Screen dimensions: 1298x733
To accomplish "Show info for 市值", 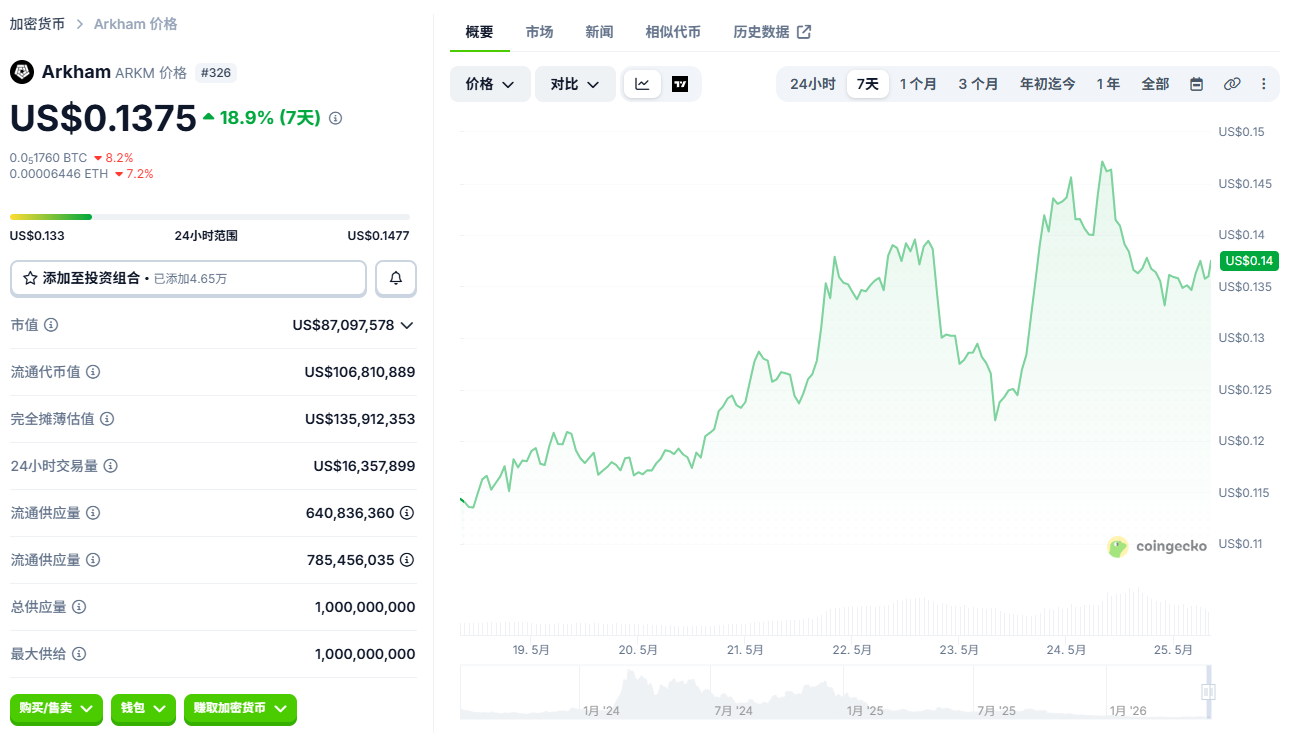I will (51, 325).
